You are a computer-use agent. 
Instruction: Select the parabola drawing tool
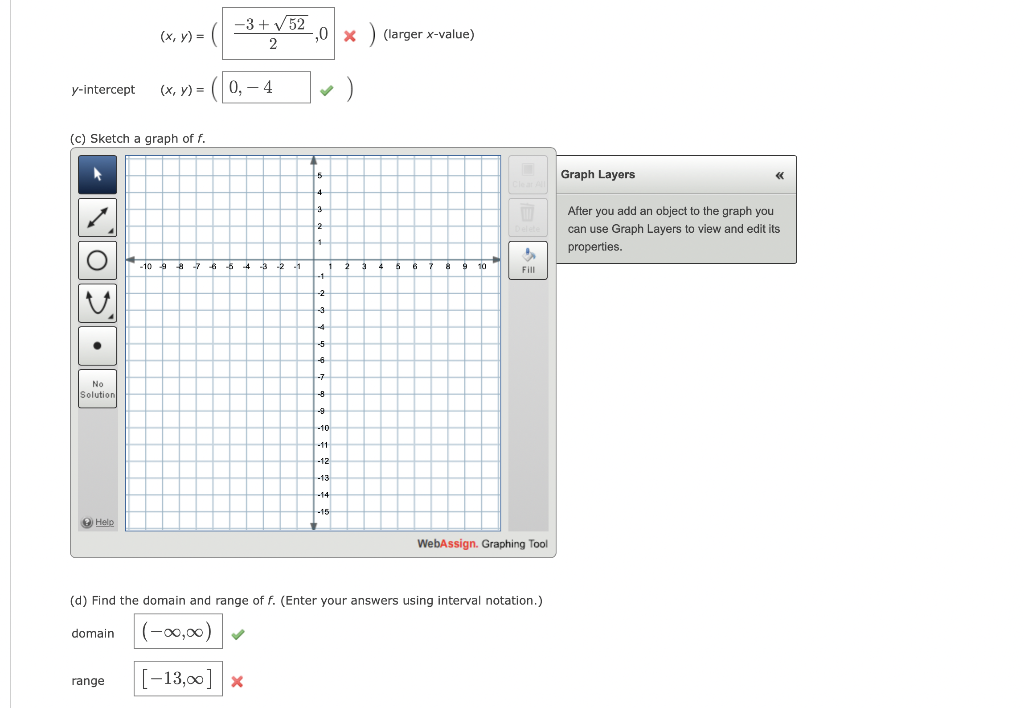(97, 301)
